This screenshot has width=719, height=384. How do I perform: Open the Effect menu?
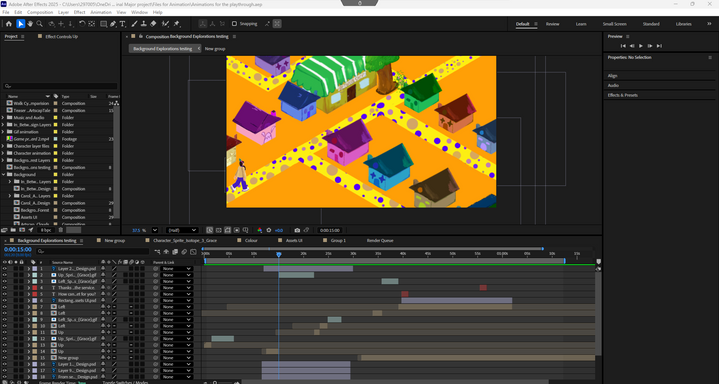tap(79, 12)
